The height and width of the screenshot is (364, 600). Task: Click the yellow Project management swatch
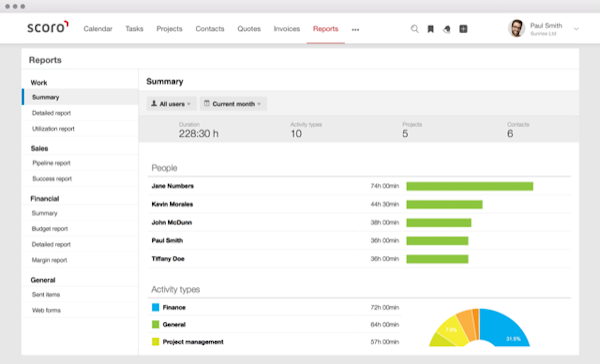155,342
